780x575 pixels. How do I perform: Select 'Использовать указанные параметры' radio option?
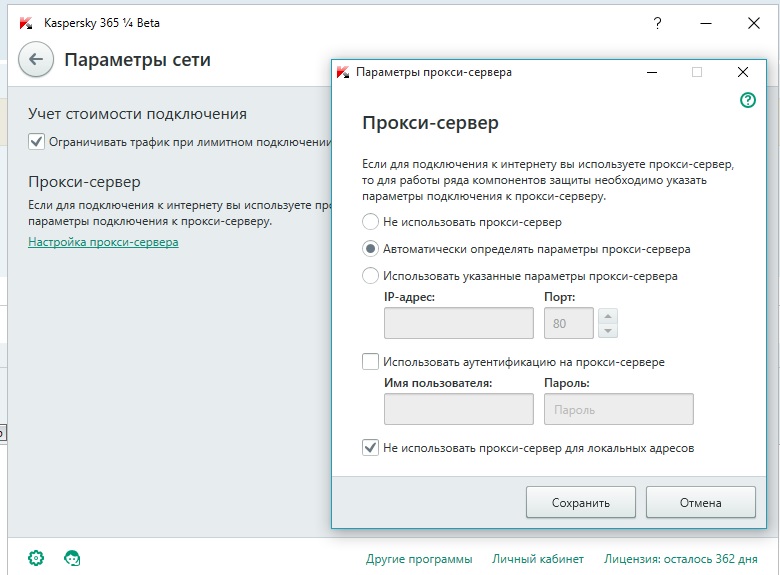point(370,276)
